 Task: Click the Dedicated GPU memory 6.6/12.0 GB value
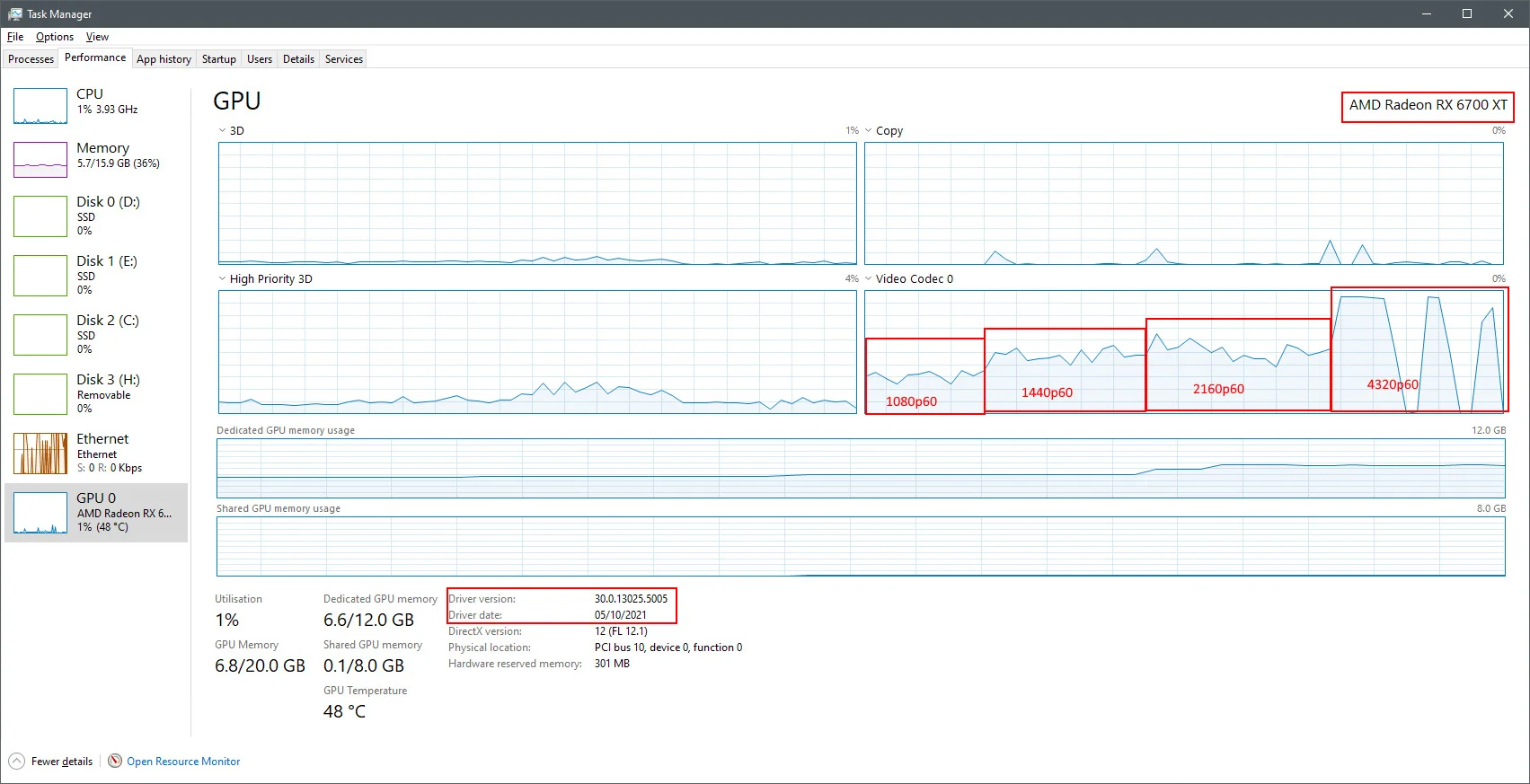pos(368,620)
